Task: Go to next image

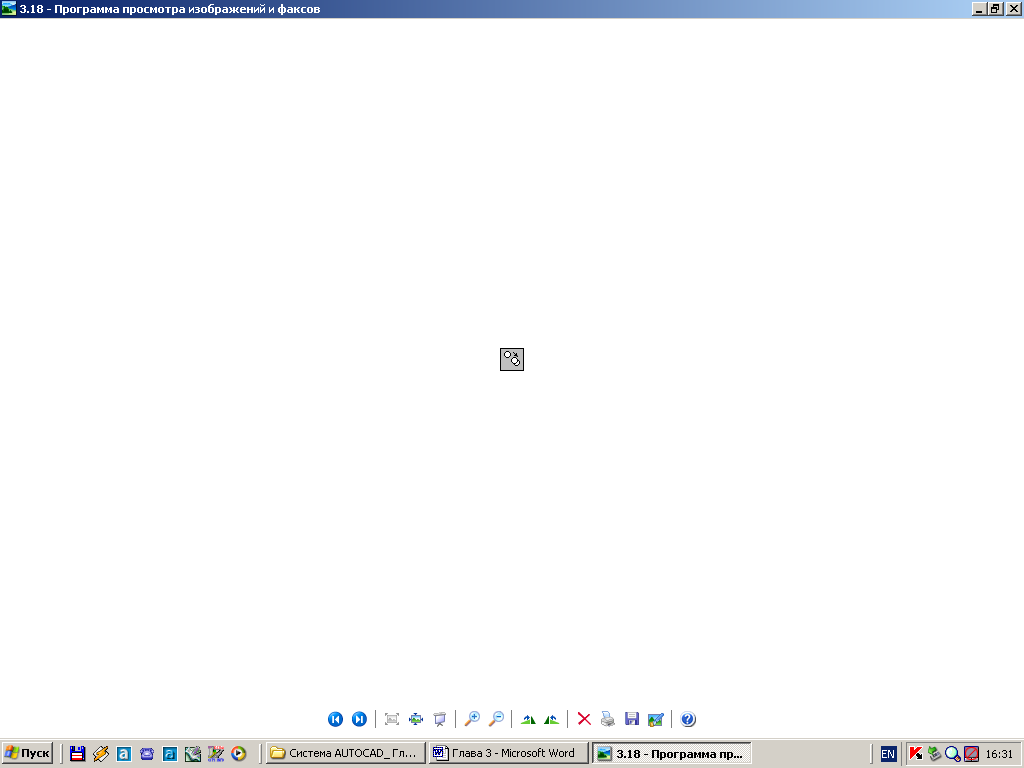Action: point(359,719)
